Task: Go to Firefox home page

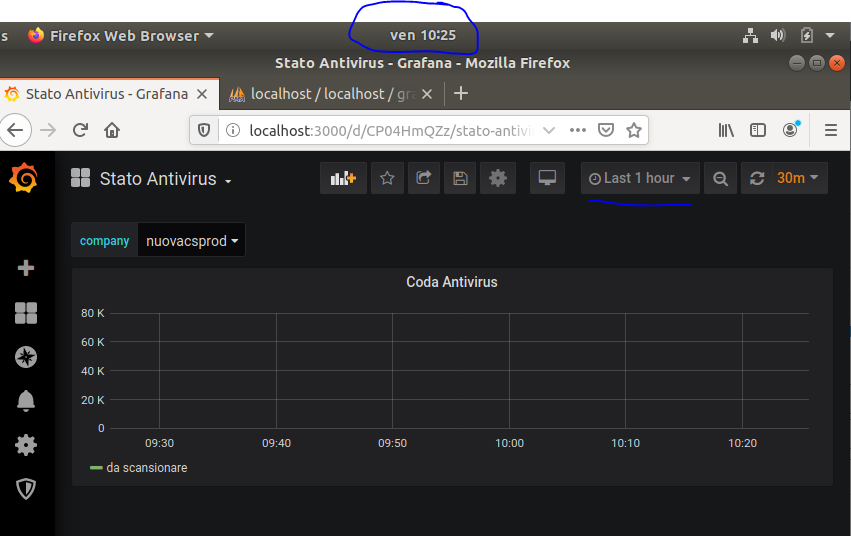Action: click(112, 130)
